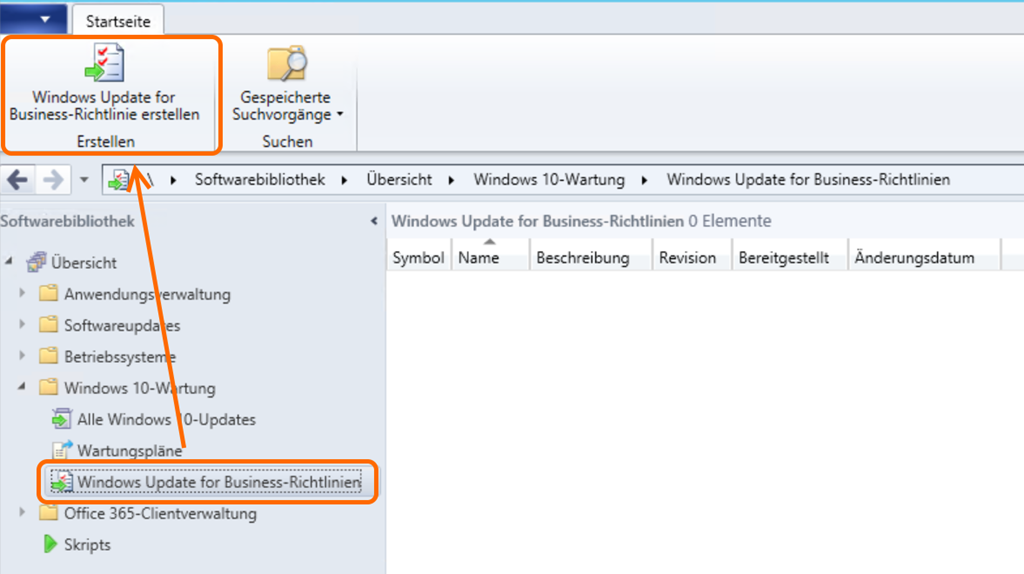This screenshot has width=1024, height=574.
Task: Select Windows Update for Business-Richtlinien node
Action: coord(218,483)
